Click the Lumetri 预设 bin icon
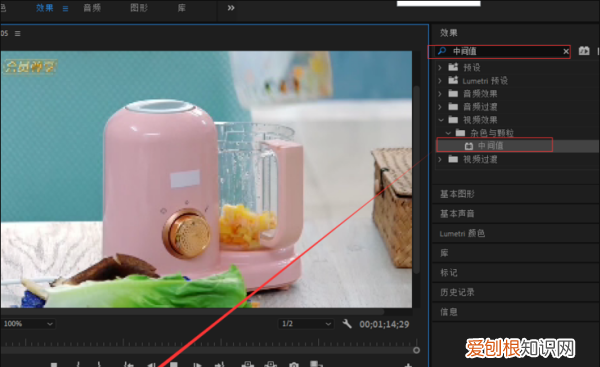The height and width of the screenshot is (367, 600). click(453, 80)
